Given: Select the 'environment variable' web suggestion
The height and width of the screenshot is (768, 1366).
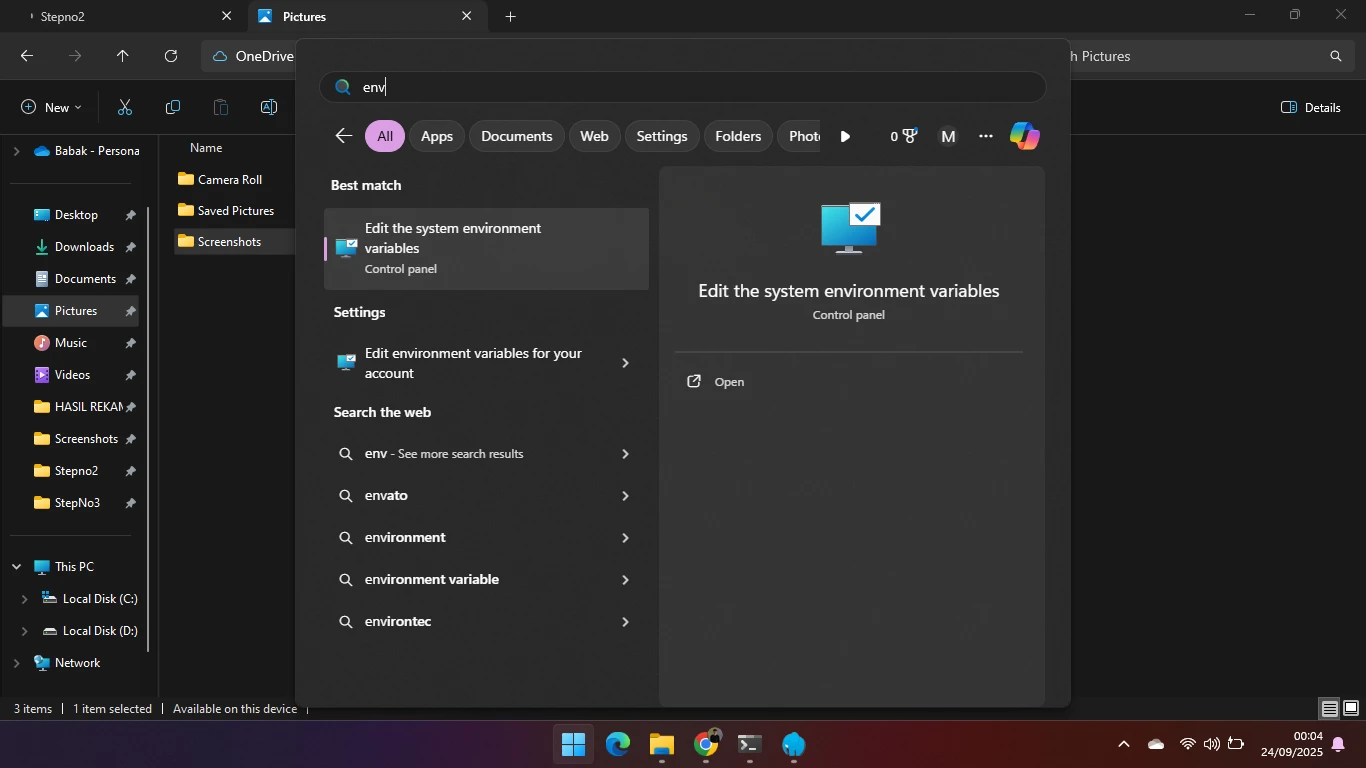Looking at the screenshot, I should coord(432,579).
